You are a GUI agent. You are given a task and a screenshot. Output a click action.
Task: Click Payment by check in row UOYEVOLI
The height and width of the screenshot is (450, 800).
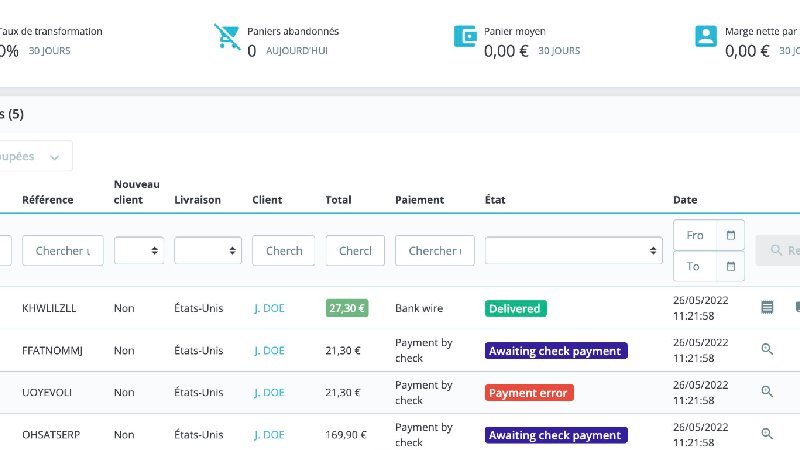(x=423, y=392)
